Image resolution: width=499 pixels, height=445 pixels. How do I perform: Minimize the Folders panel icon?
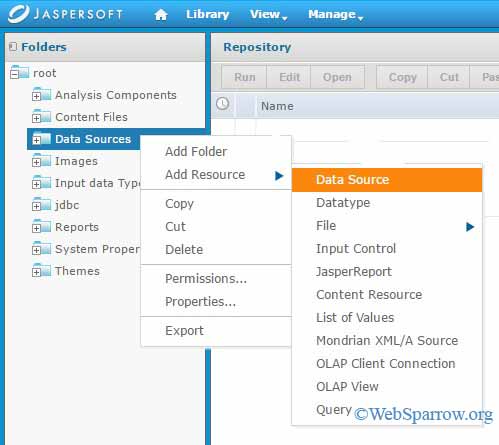pos(13,47)
